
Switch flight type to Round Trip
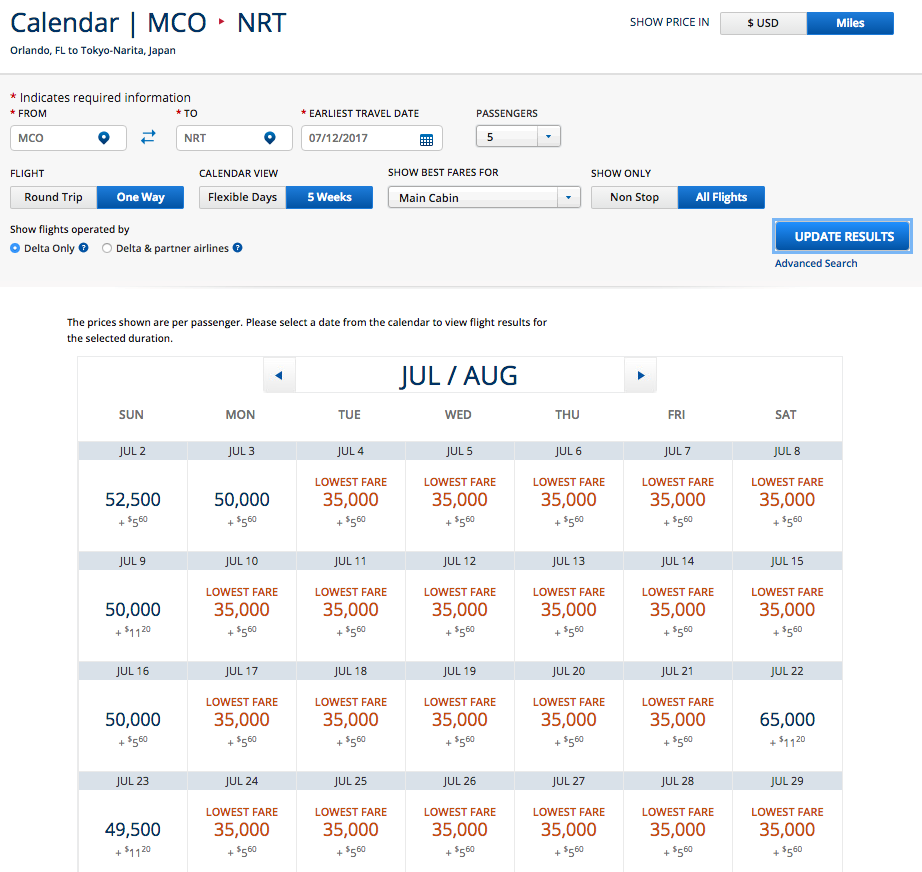tap(54, 197)
